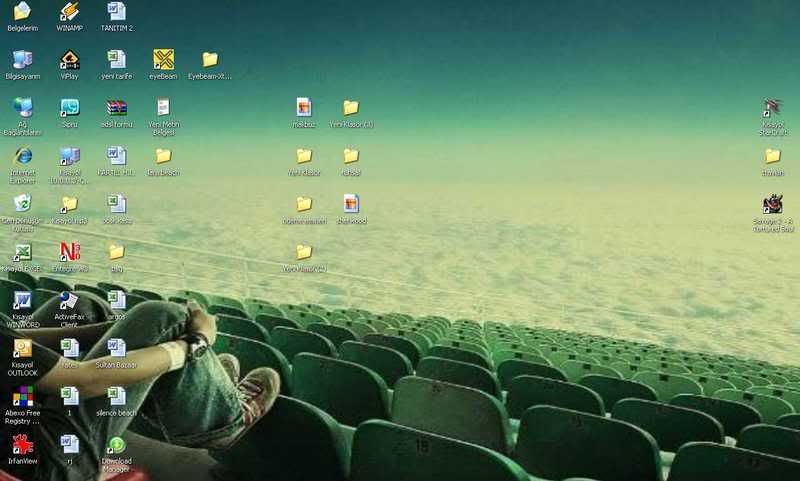800x481 pixels.
Task: Launch the game shortcut above the right-side folder
Action: coord(772,107)
